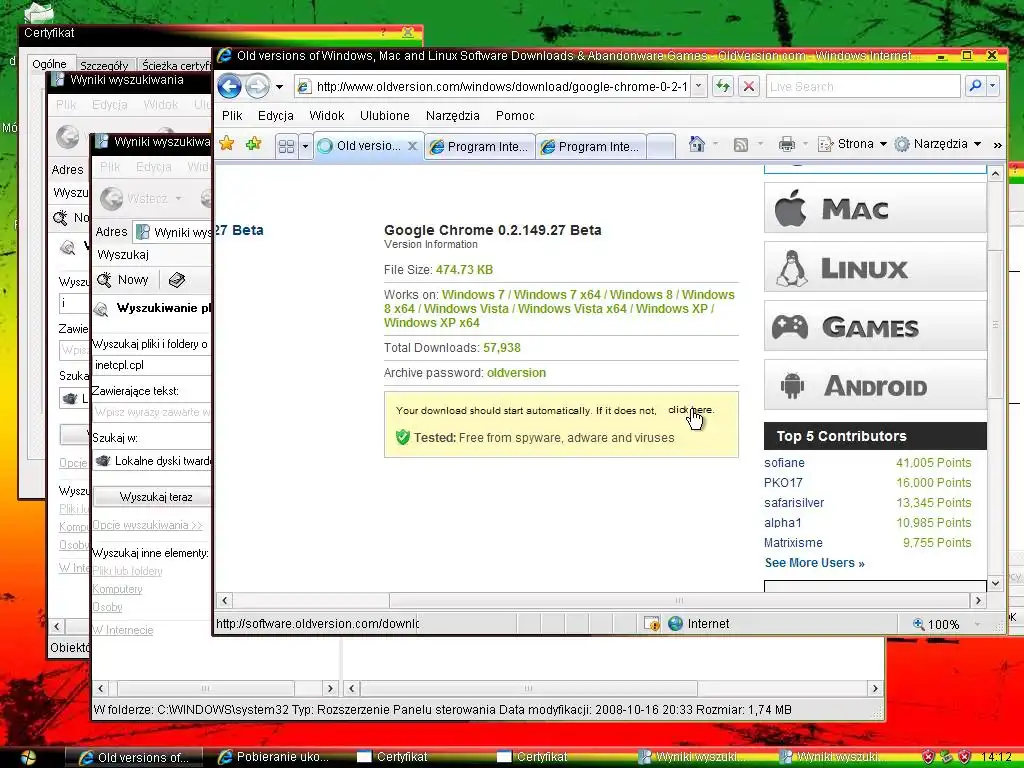Open the recent pages dropdown arrow

point(279,87)
